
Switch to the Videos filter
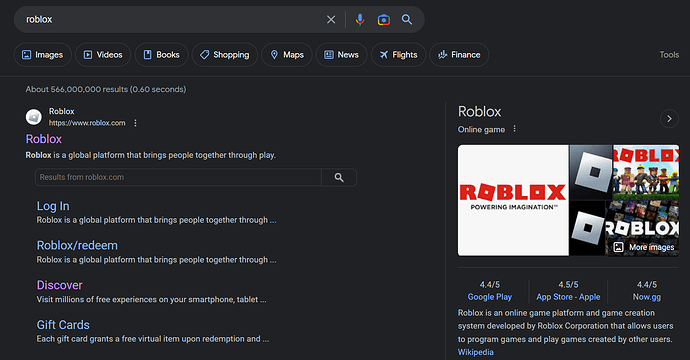103,55
